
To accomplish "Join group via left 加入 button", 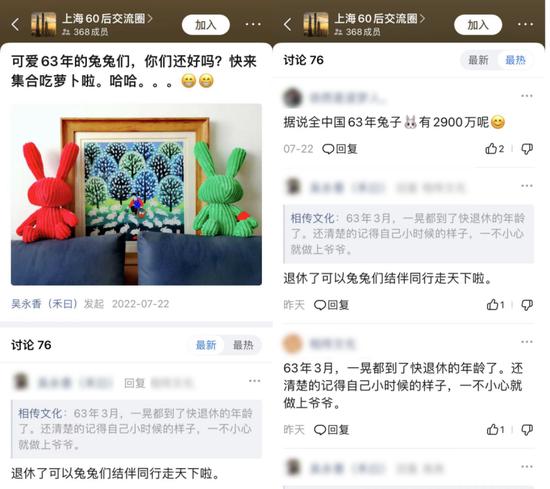I will (x=206, y=25).
